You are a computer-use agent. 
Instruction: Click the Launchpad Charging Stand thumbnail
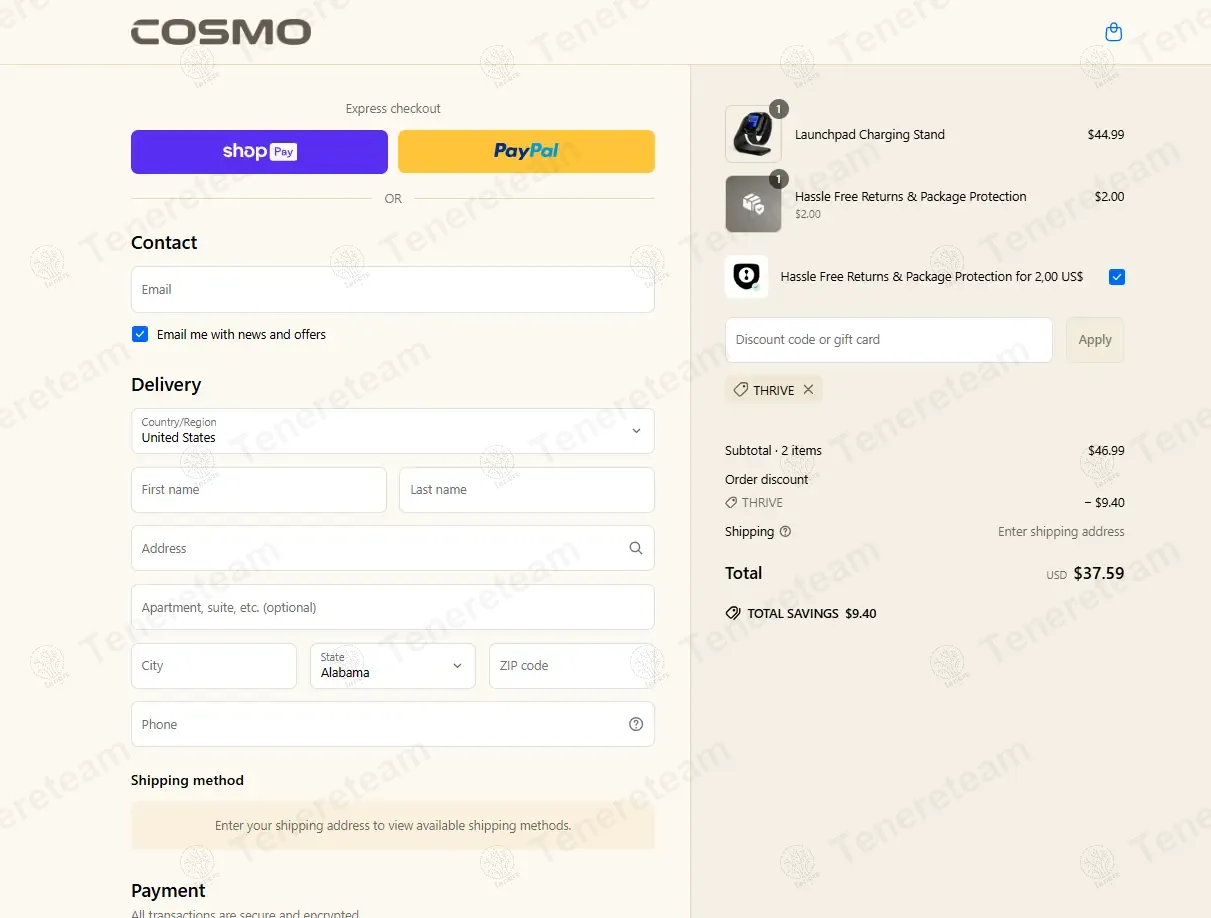(x=753, y=134)
